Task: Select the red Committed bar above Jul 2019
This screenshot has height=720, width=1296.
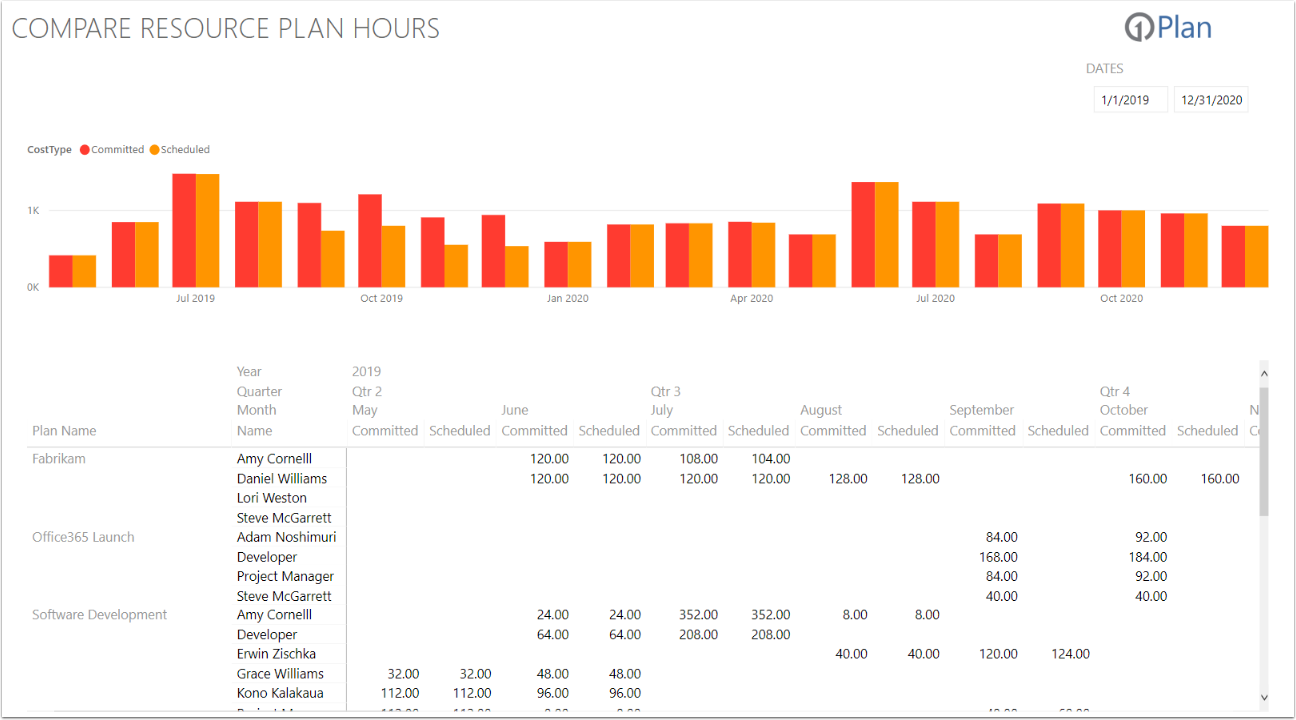Action: (x=184, y=231)
